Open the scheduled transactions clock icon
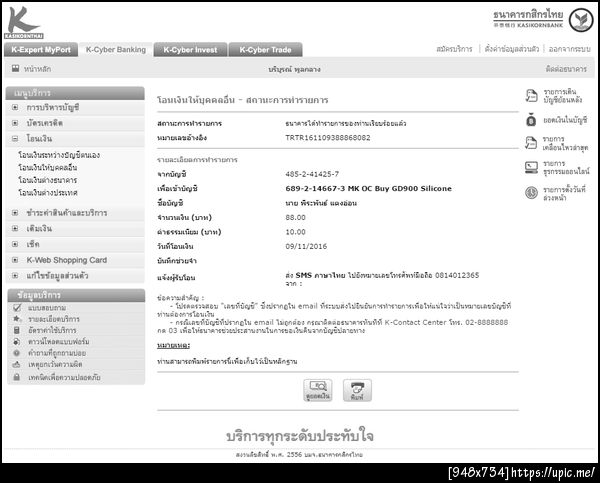This screenshot has width=600, height=483. point(531,193)
